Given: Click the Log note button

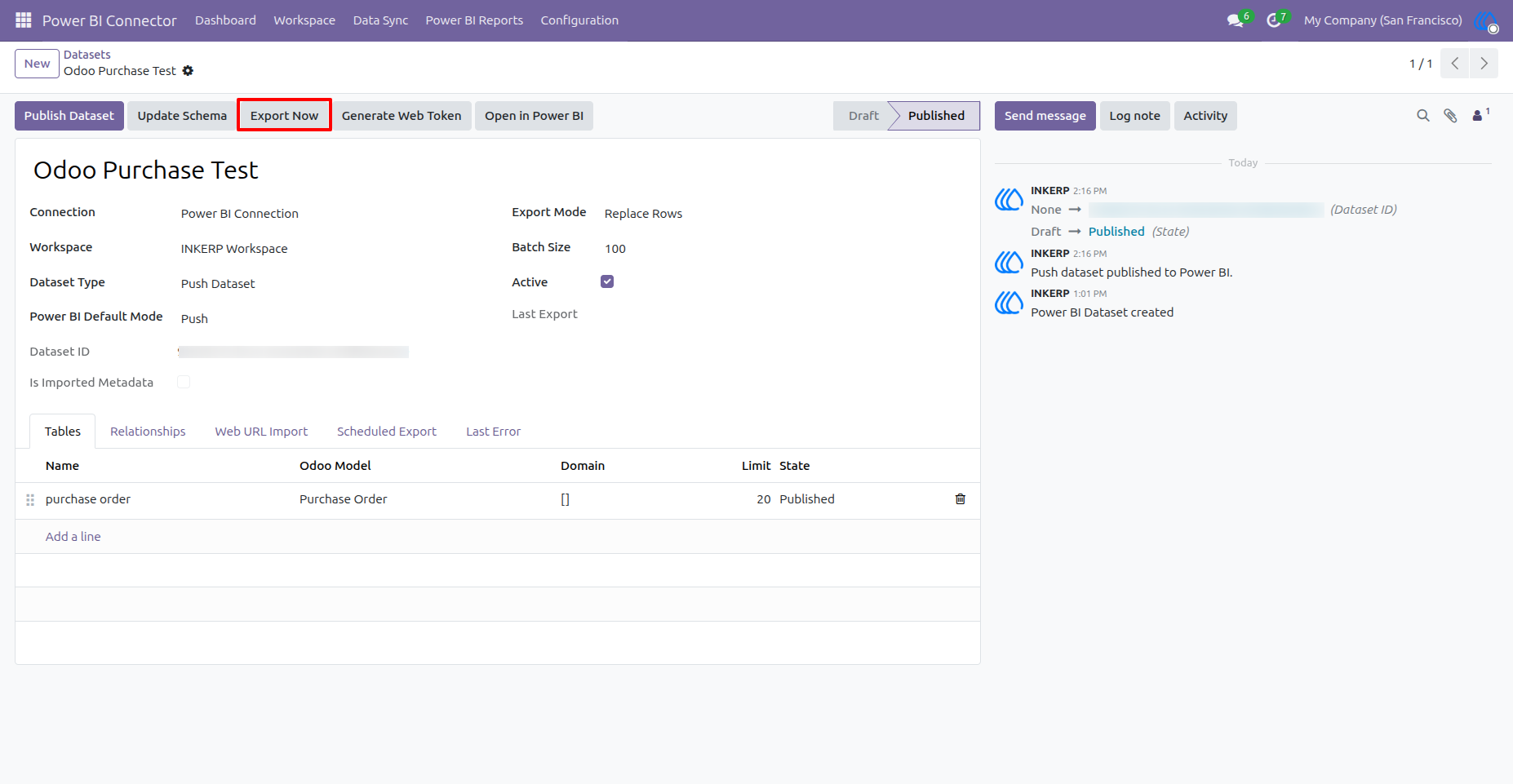Looking at the screenshot, I should click(x=1134, y=116).
